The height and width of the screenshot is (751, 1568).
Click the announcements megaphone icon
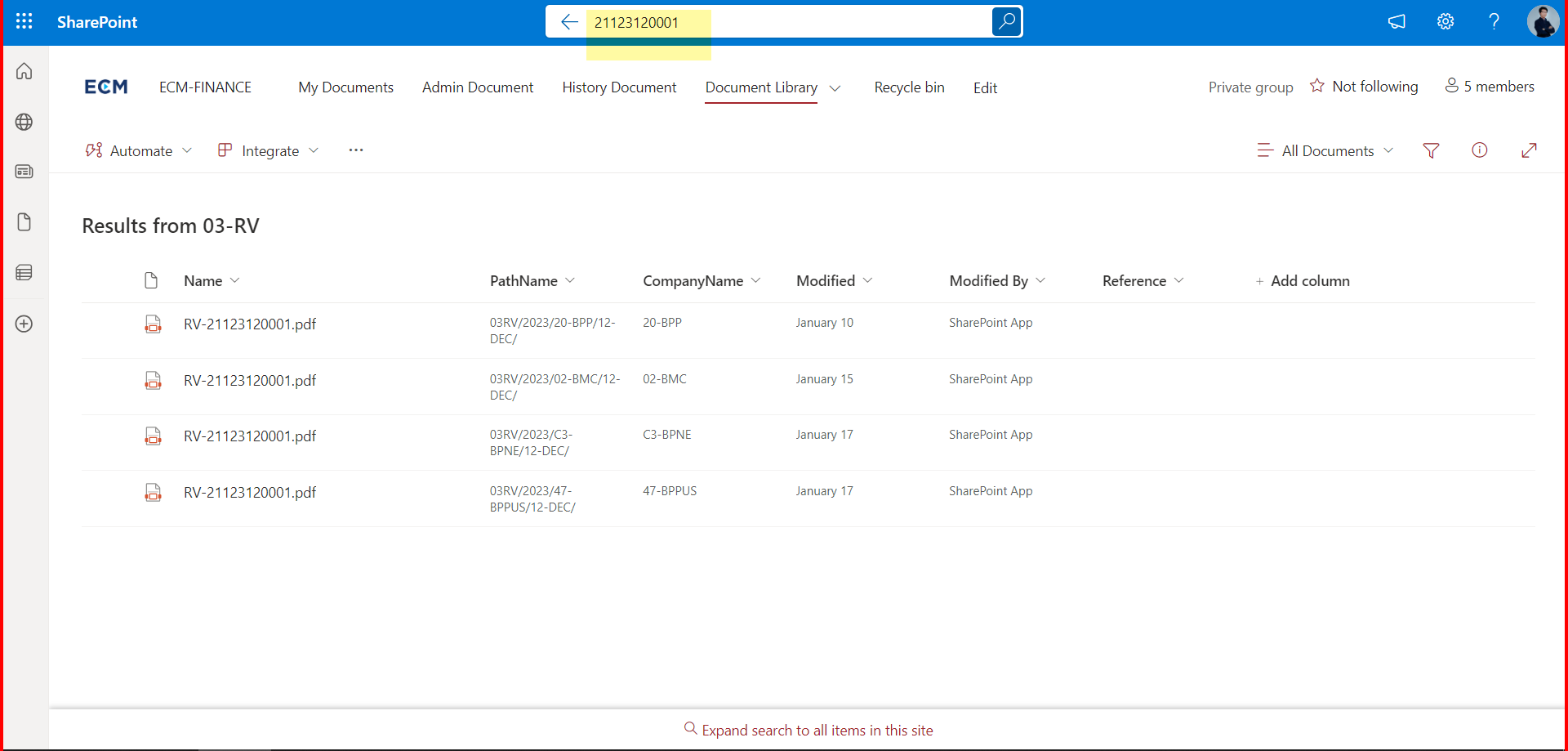pos(1396,21)
